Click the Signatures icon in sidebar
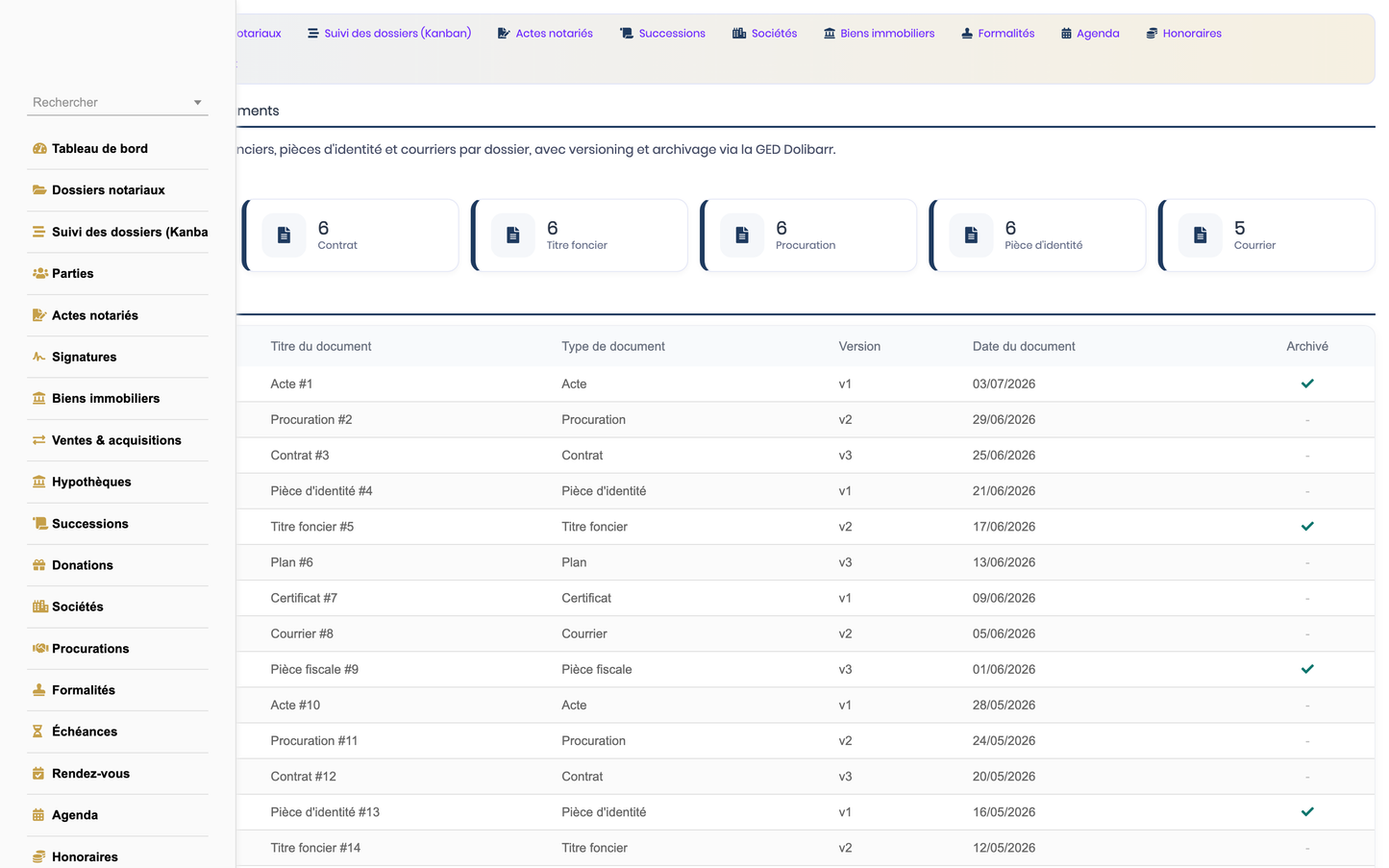 [39, 357]
